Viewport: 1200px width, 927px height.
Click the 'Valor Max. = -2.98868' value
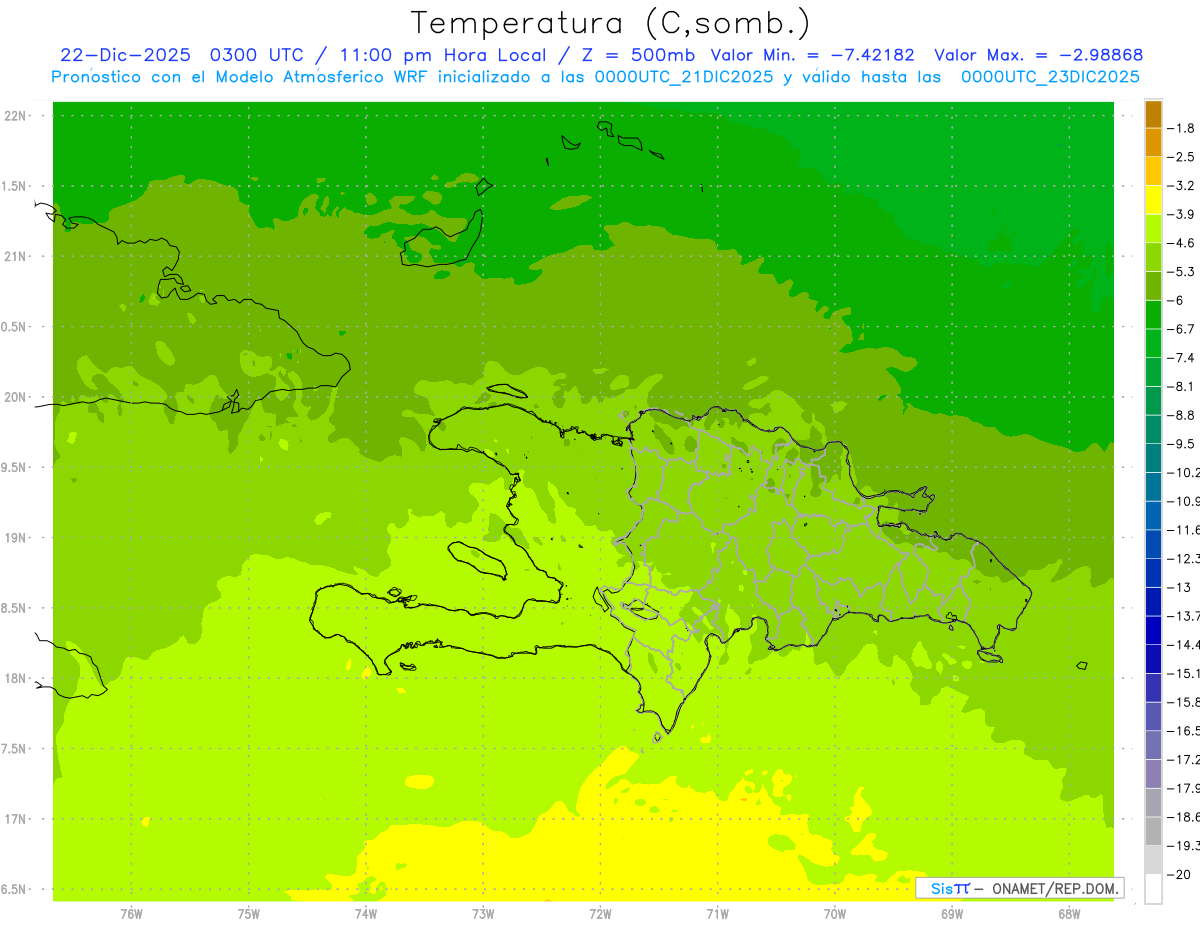[1038, 55]
